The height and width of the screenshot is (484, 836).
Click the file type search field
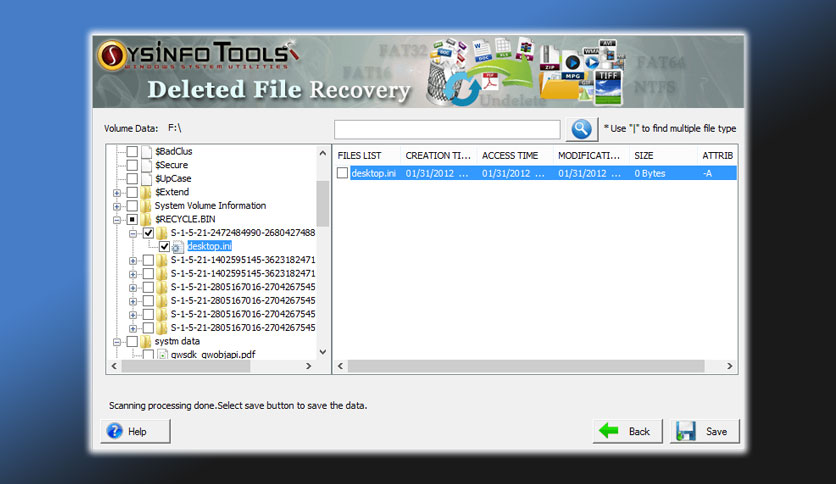(x=447, y=129)
